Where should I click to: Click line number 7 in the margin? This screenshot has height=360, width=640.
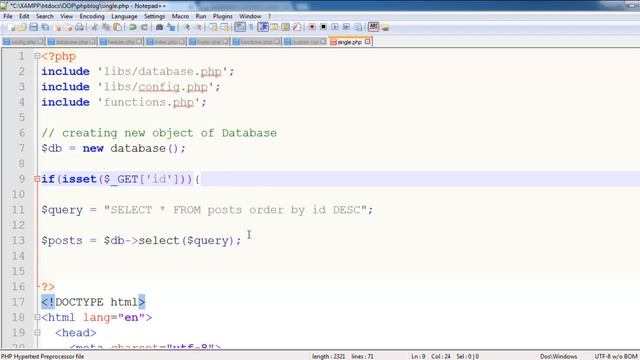(x=22, y=148)
